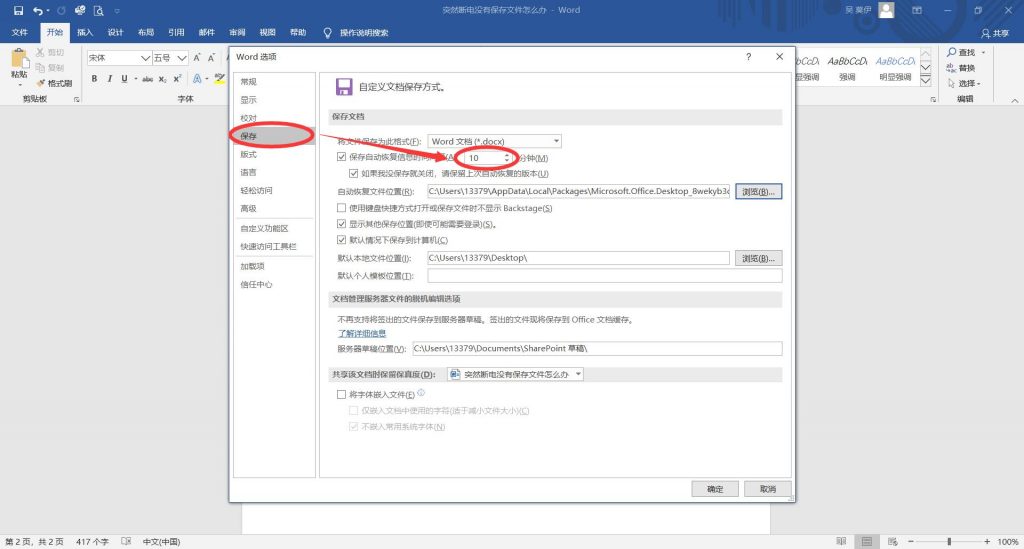
Task: Switch to the 设计 design tab
Action: (116, 33)
